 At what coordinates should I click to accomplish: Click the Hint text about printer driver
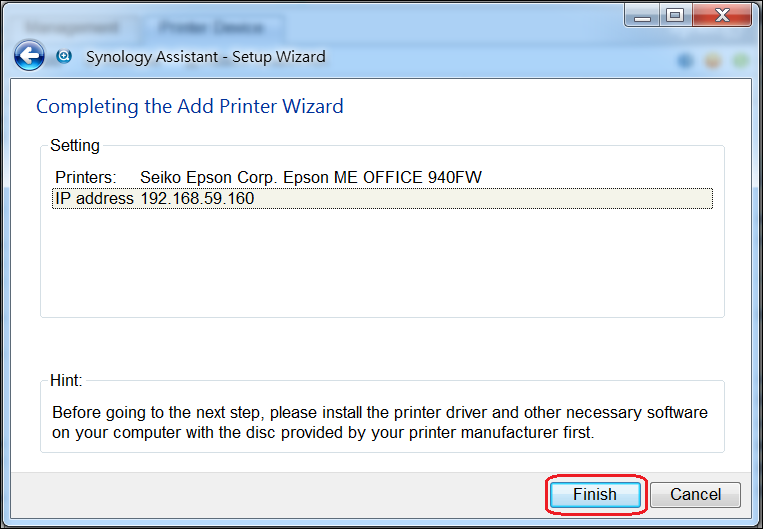pos(380,422)
